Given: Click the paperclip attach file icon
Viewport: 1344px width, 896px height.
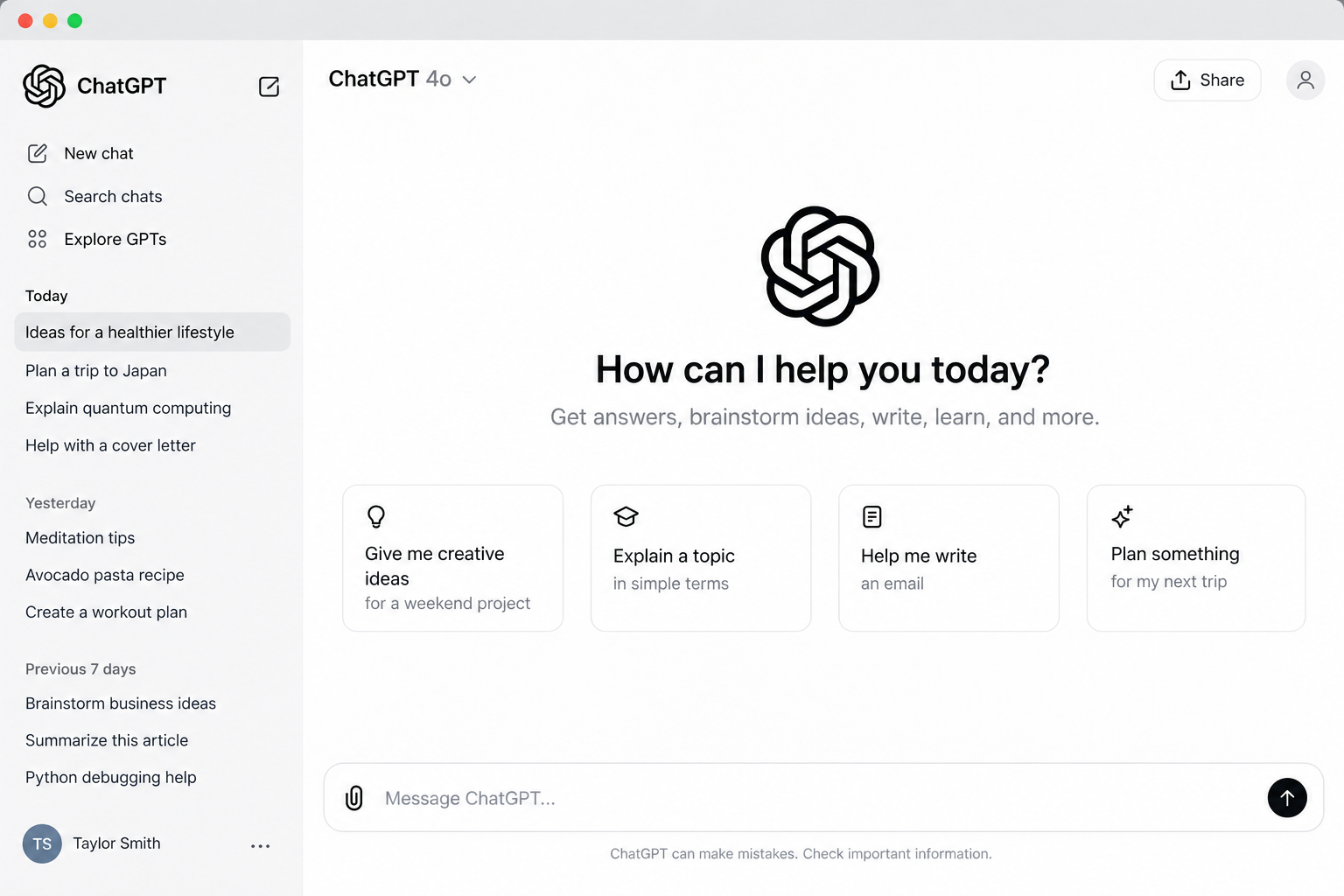Looking at the screenshot, I should (x=354, y=798).
